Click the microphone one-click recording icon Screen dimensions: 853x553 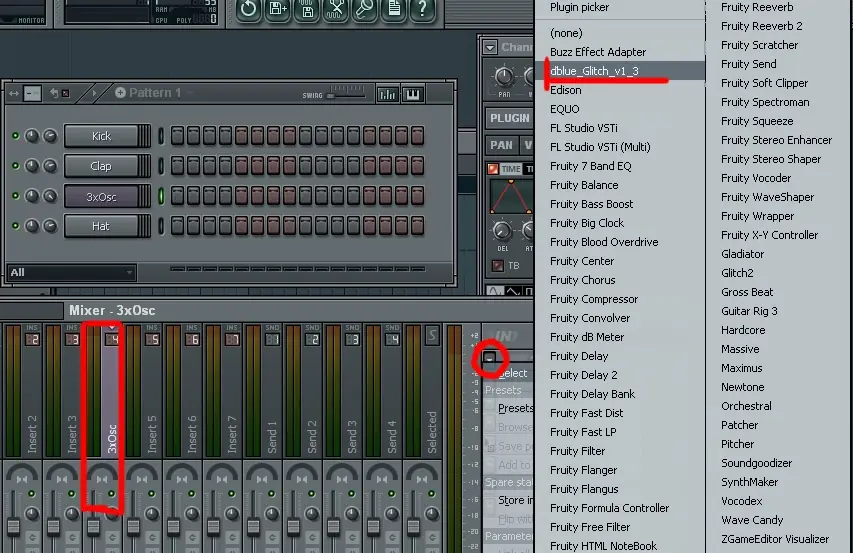364,9
